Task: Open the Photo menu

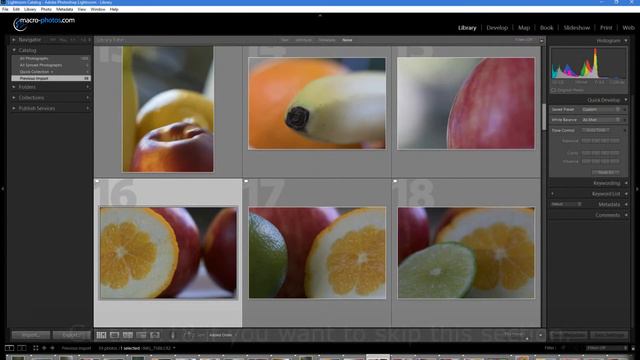Action: [46, 9]
